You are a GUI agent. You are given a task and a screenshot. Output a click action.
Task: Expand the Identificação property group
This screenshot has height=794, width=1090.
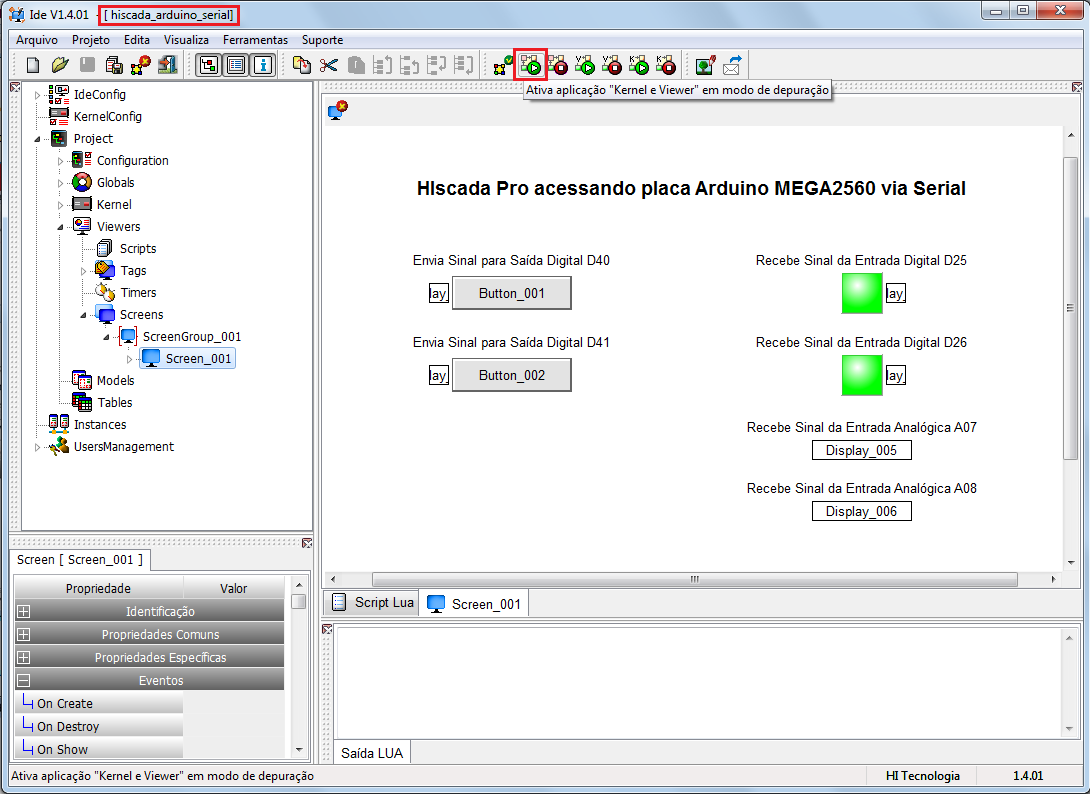pos(24,611)
